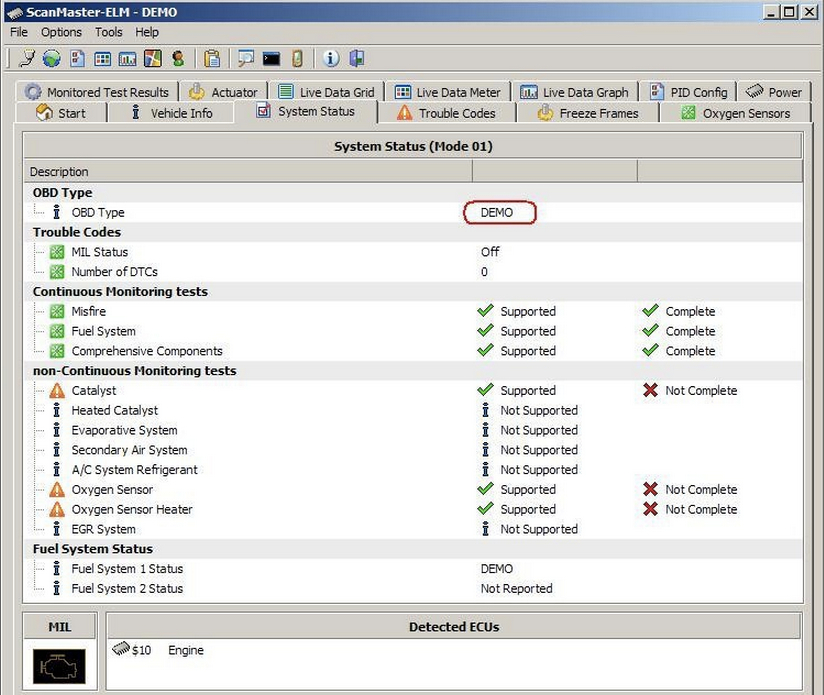Click the exit door toolbar icon
This screenshot has width=824, height=695.
pyautogui.click(x=356, y=58)
